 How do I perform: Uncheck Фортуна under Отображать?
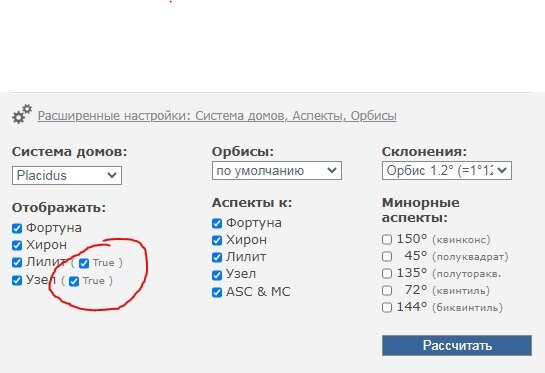(17, 228)
